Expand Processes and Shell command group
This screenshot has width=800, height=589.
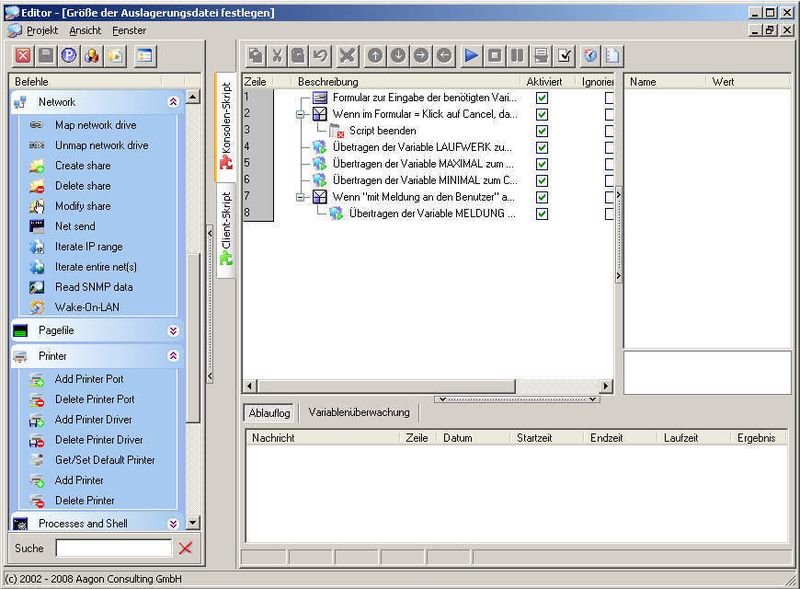point(173,524)
